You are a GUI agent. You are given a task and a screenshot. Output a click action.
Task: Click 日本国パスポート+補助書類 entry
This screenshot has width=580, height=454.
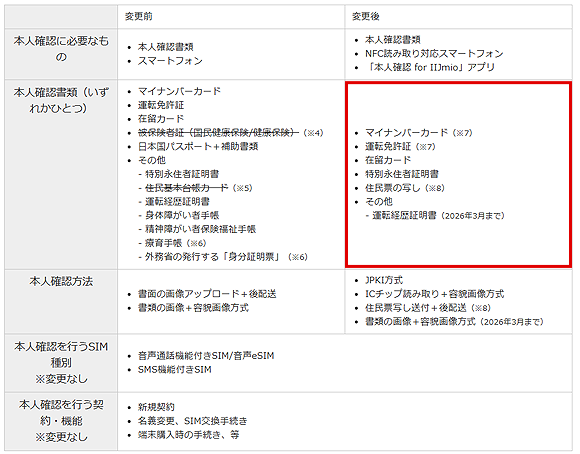coord(198,147)
